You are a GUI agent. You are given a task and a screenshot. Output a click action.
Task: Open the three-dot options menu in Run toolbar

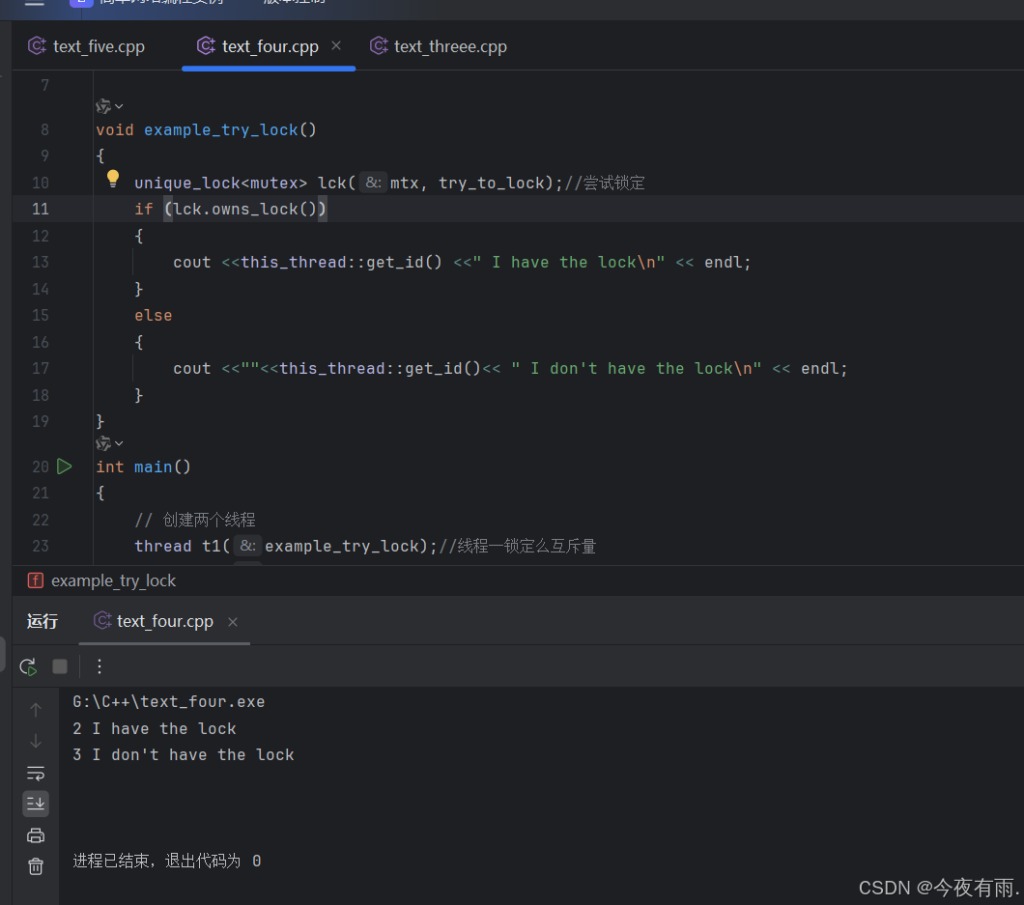[x=97, y=666]
